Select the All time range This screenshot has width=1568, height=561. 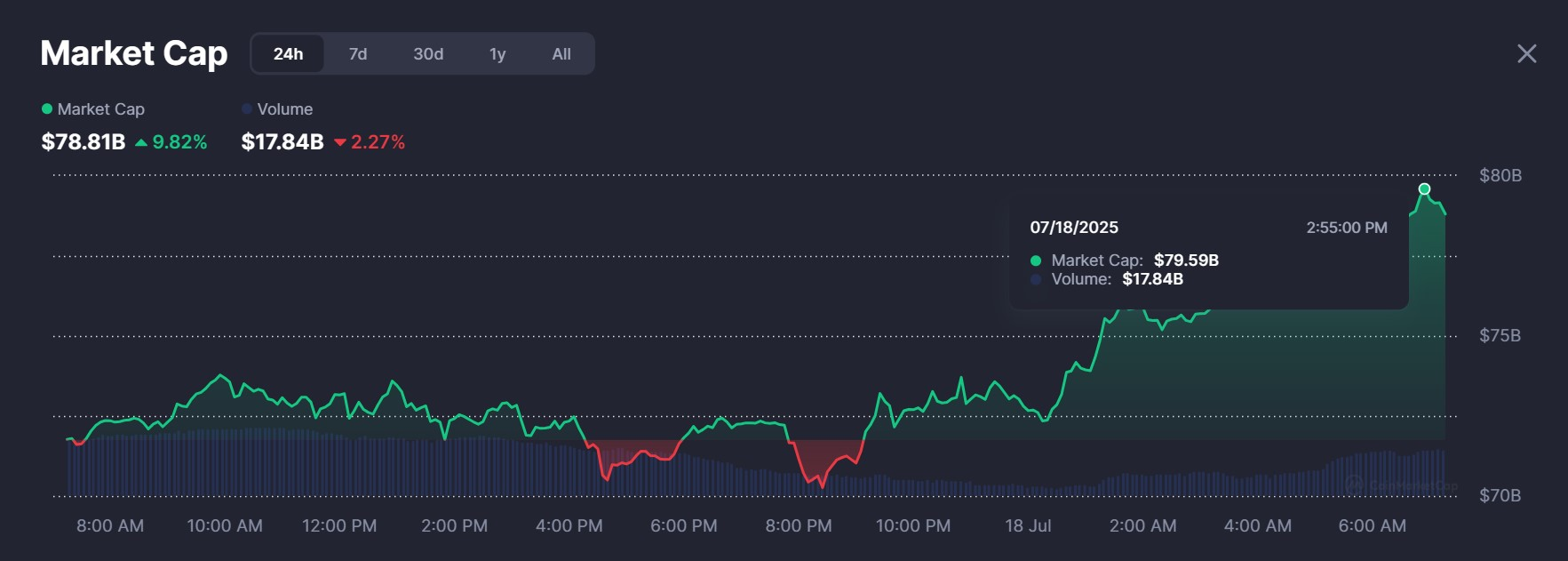tap(561, 54)
